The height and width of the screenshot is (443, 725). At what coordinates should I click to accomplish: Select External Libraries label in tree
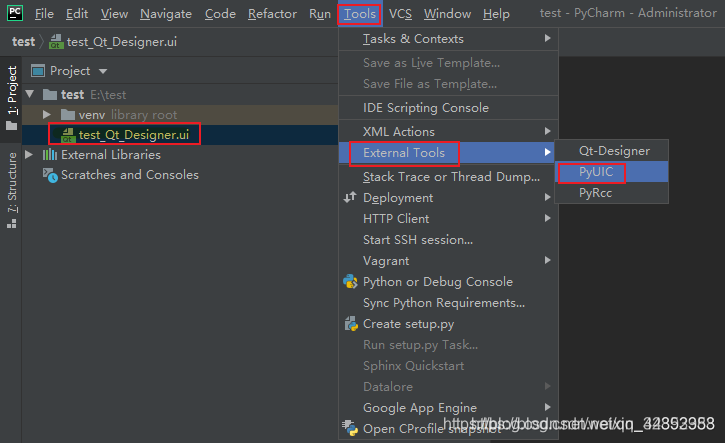(111, 154)
